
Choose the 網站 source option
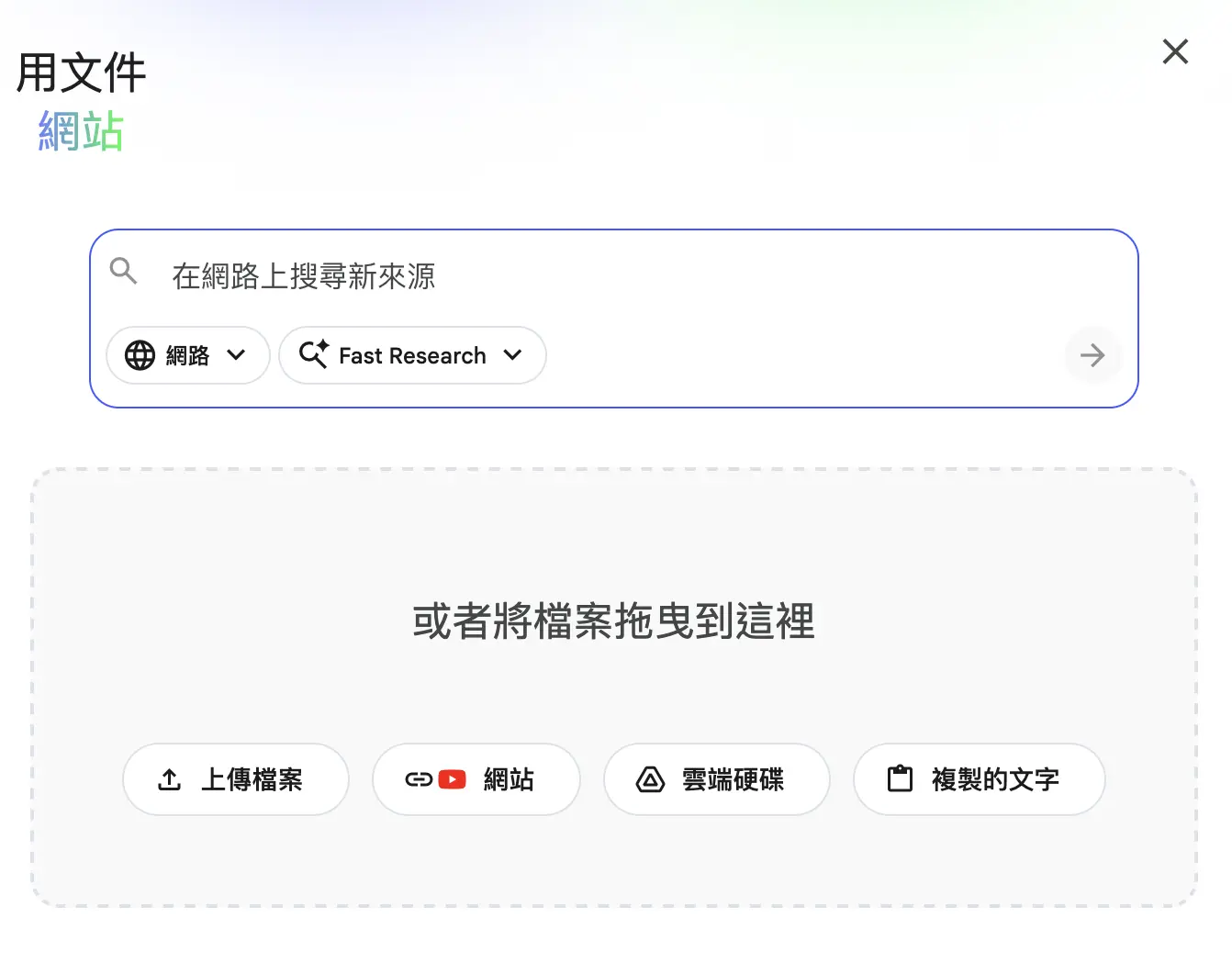[508, 779]
